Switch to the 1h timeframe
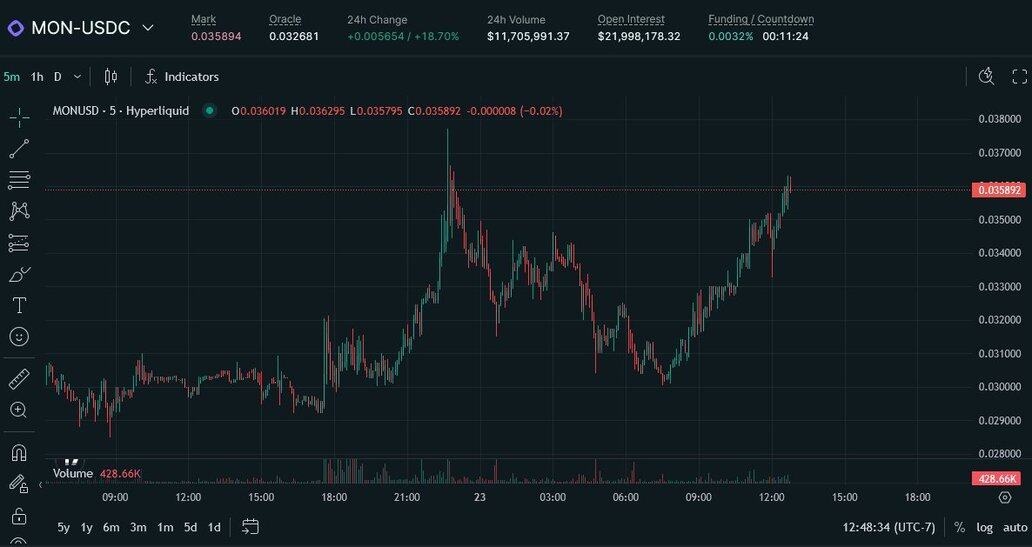 [37, 77]
